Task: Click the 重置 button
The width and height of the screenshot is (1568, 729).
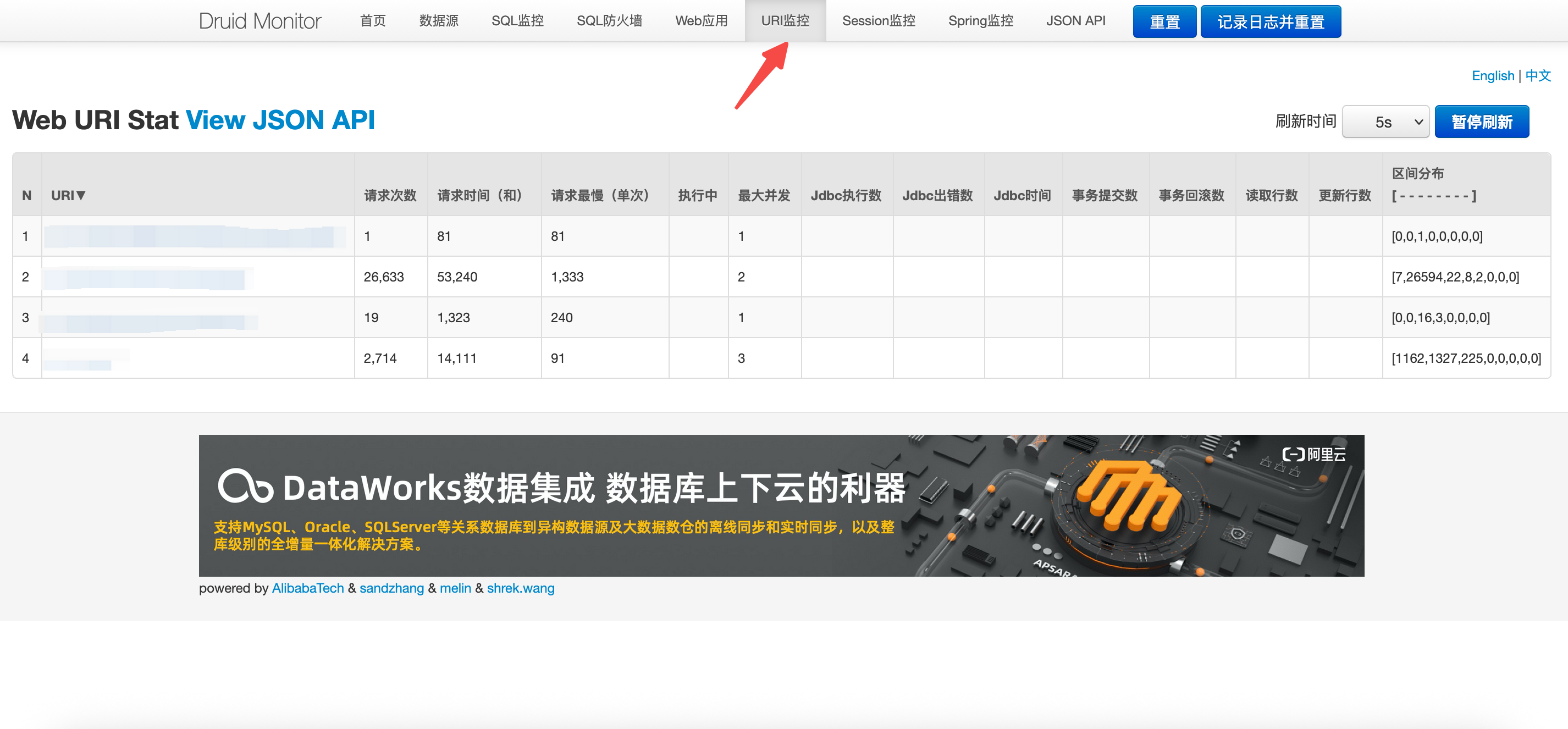Action: click(x=1164, y=20)
